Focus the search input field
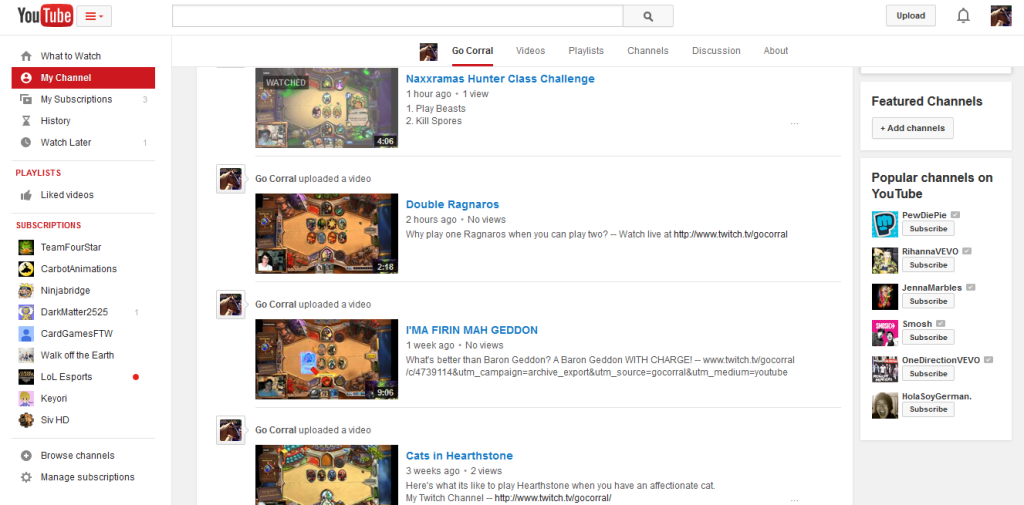1024x505 pixels. click(x=398, y=16)
